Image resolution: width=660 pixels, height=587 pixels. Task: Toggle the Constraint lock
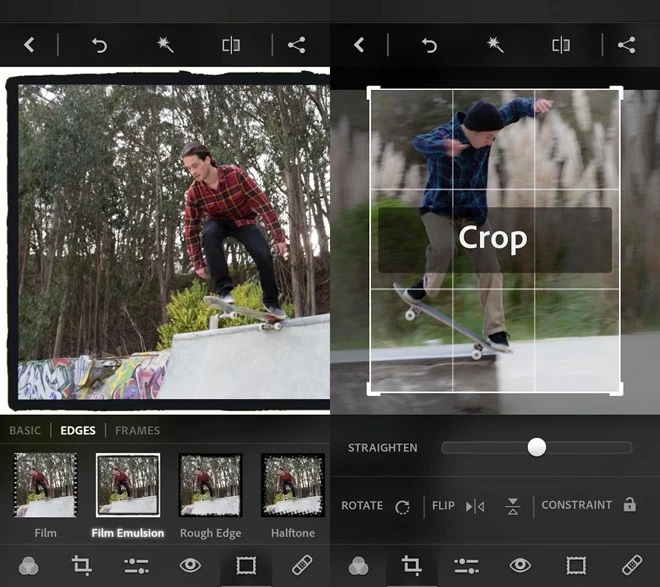[629, 505]
